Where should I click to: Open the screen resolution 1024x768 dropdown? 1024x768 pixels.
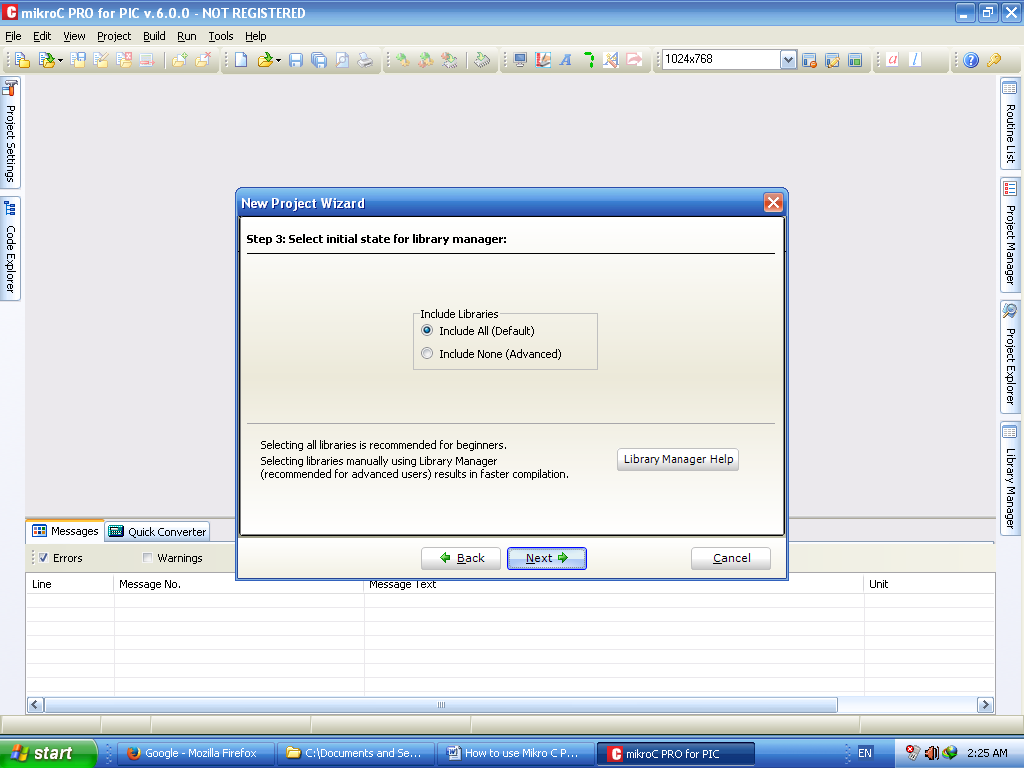pyautogui.click(x=788, y=60)
